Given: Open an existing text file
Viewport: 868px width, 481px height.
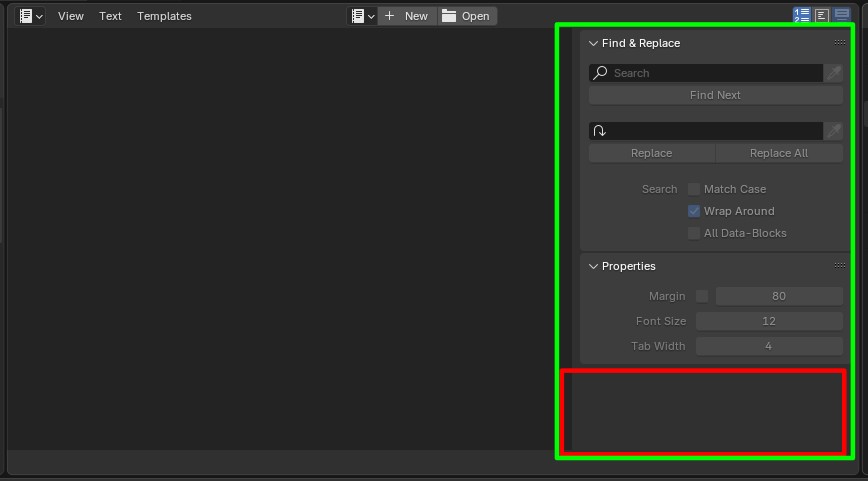Looking at the screenshot, I should coord(467,16).
